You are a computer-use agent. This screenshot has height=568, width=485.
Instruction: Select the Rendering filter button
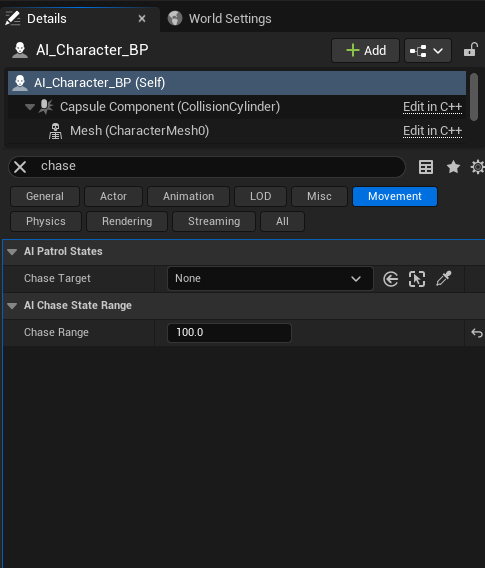click(127, 221)
